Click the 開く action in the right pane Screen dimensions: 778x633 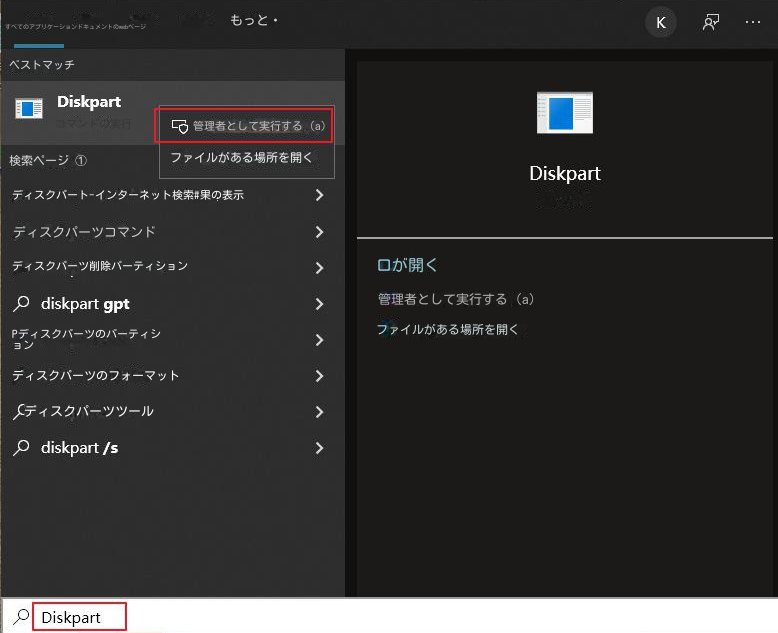coord(408,265)
